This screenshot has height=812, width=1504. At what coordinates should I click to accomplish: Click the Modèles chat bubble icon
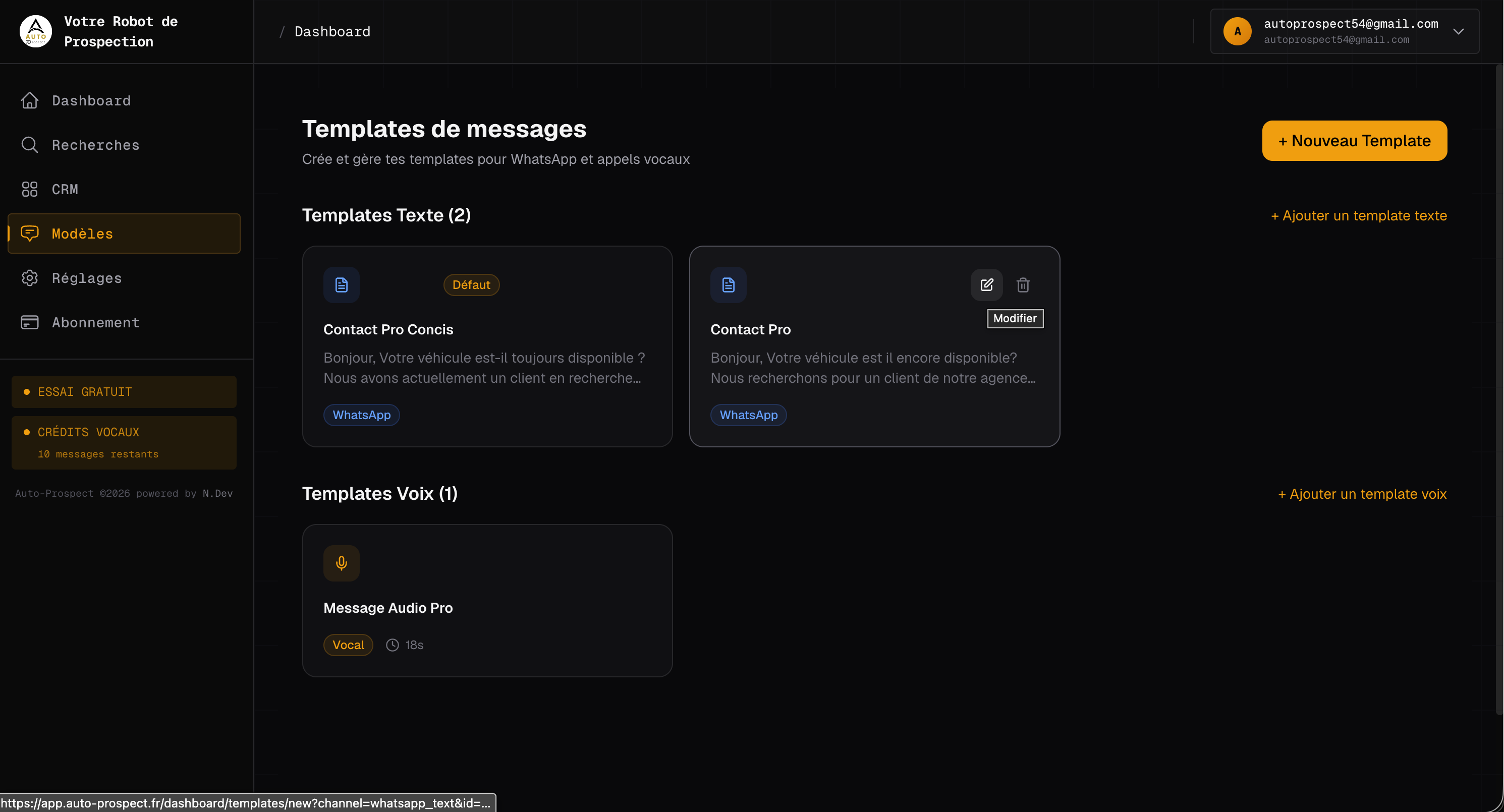point(30,234)
